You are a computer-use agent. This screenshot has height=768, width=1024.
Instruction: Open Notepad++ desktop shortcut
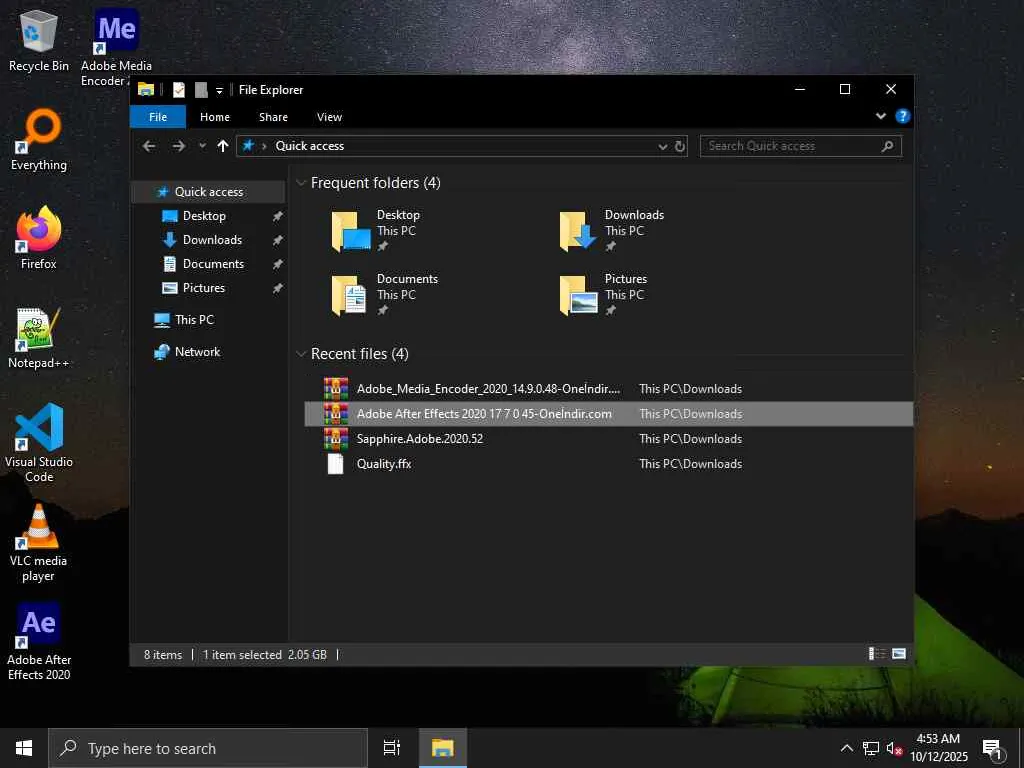[x=39, y=338]
